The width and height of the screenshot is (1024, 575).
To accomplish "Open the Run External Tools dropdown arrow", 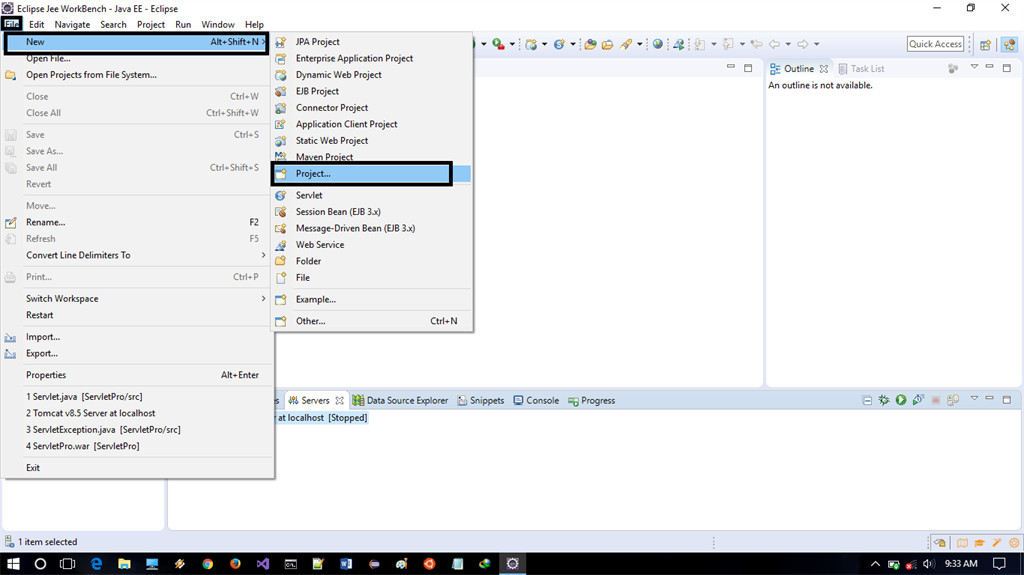I will coord(512,44).
